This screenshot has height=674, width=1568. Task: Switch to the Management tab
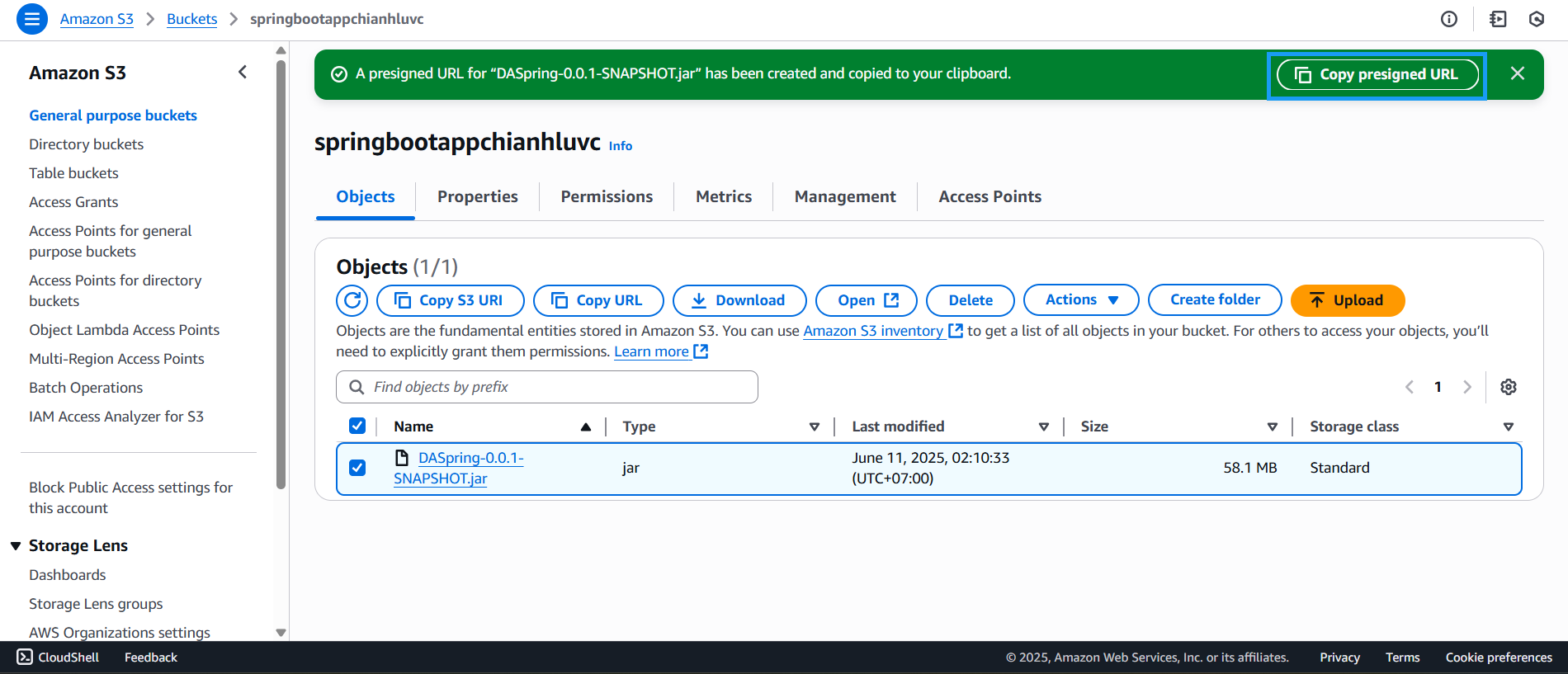pos(845,196)
